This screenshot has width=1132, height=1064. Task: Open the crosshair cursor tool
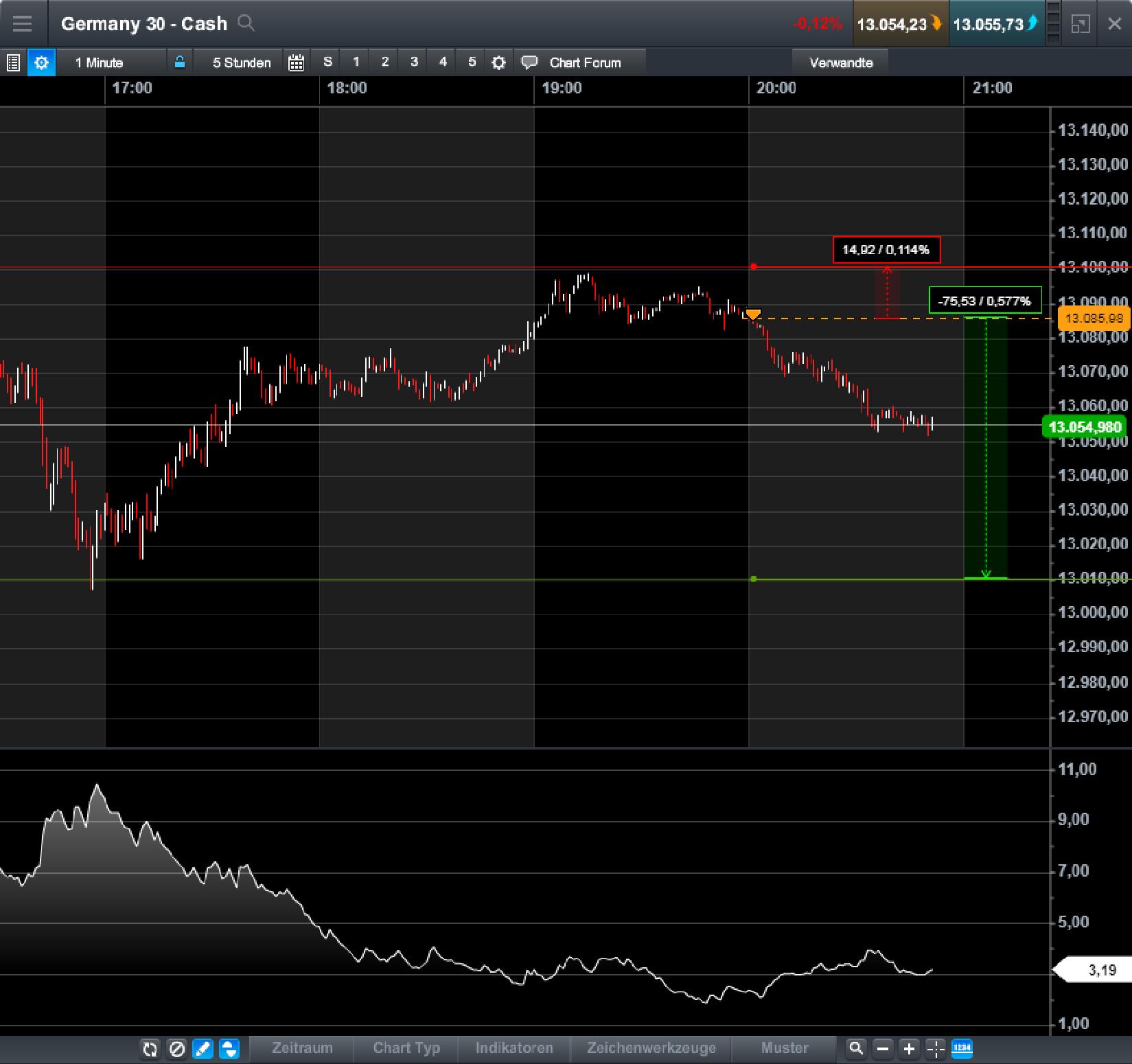click(x=935, y=1049)
